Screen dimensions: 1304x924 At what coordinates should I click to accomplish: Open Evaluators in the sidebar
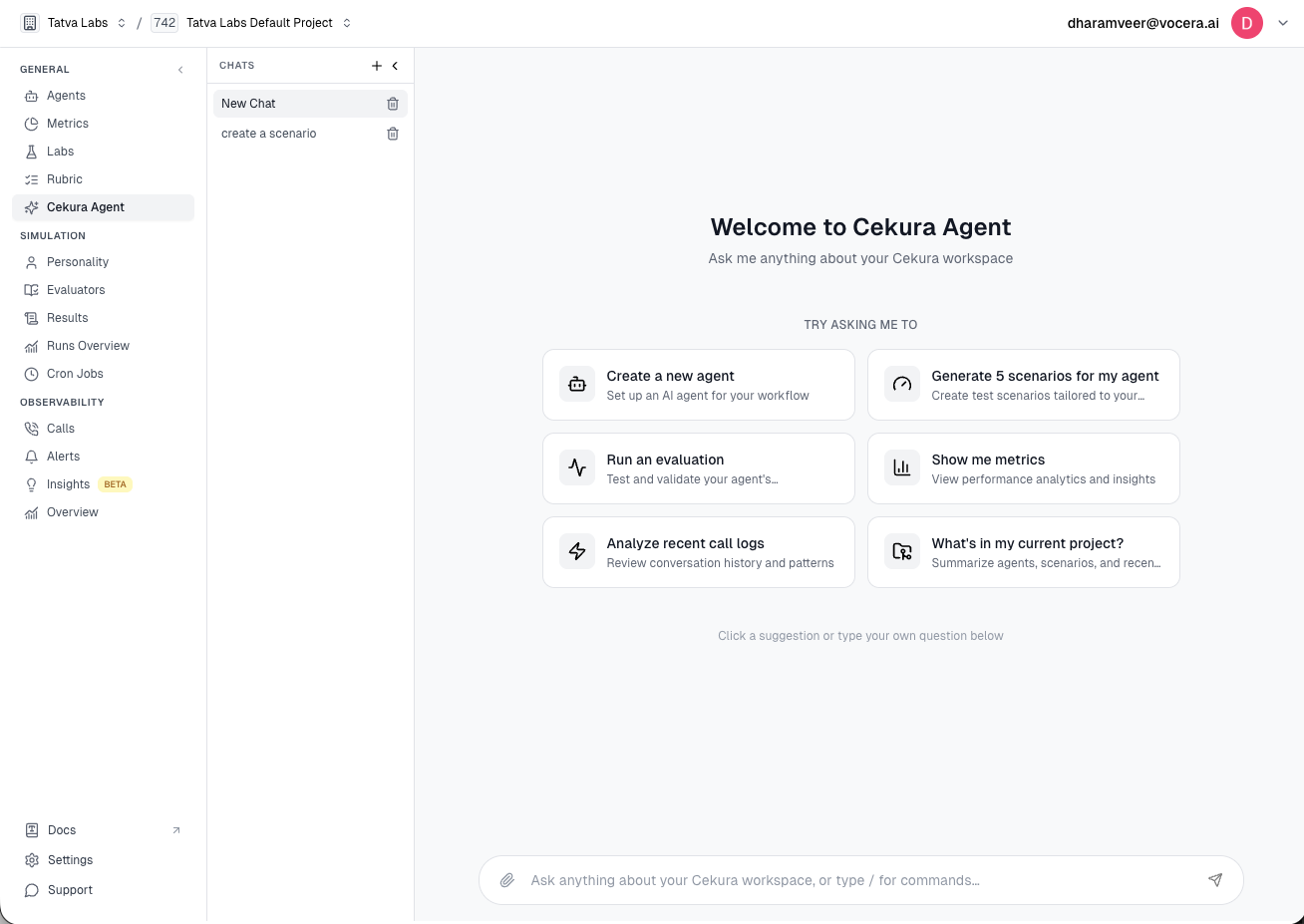[103, 290]
